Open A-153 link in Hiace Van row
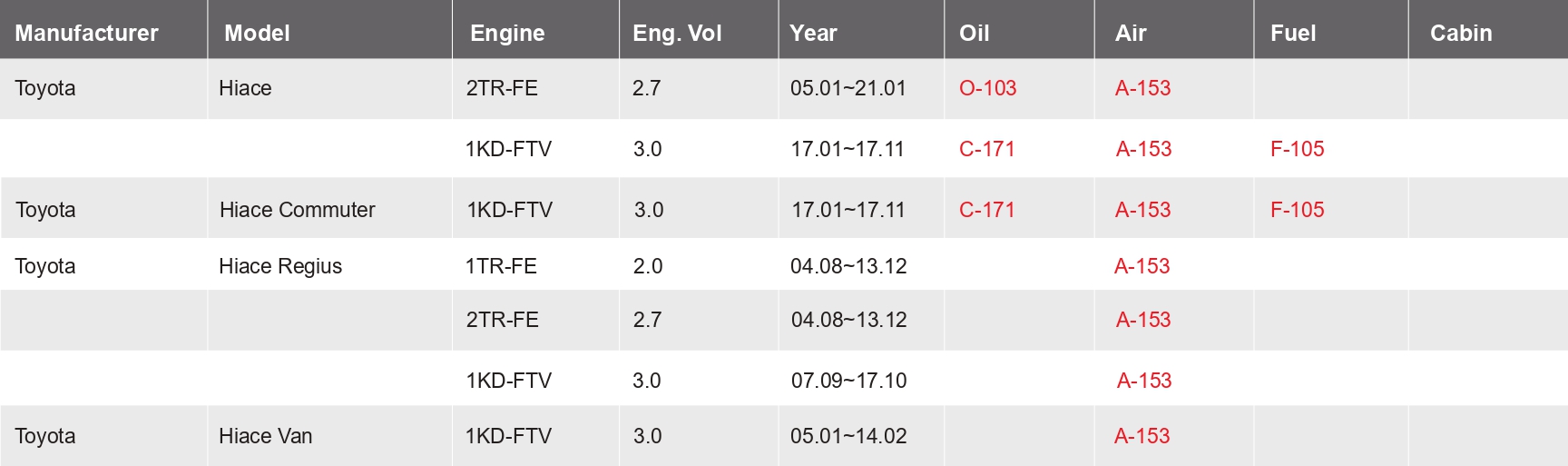The width and height of the screenshot is (1568, 466). tap(1142, 436)
